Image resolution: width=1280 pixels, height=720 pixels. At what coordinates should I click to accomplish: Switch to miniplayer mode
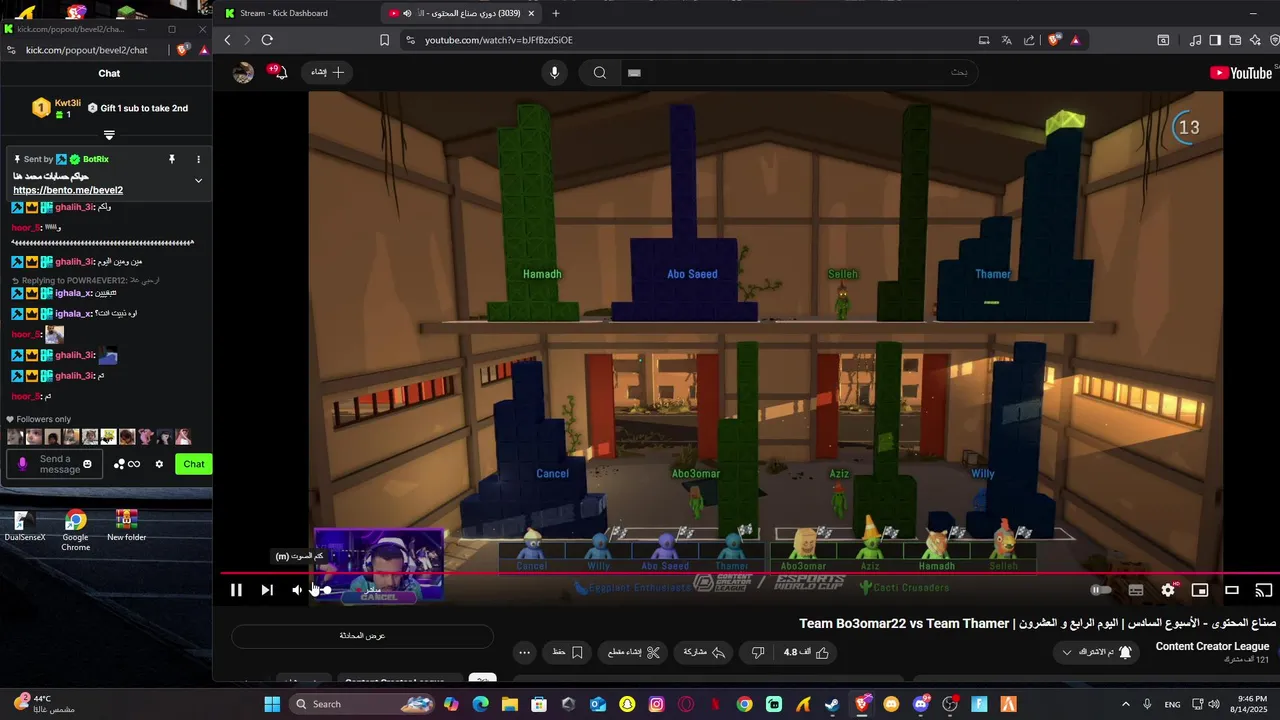coord(1200,590)
